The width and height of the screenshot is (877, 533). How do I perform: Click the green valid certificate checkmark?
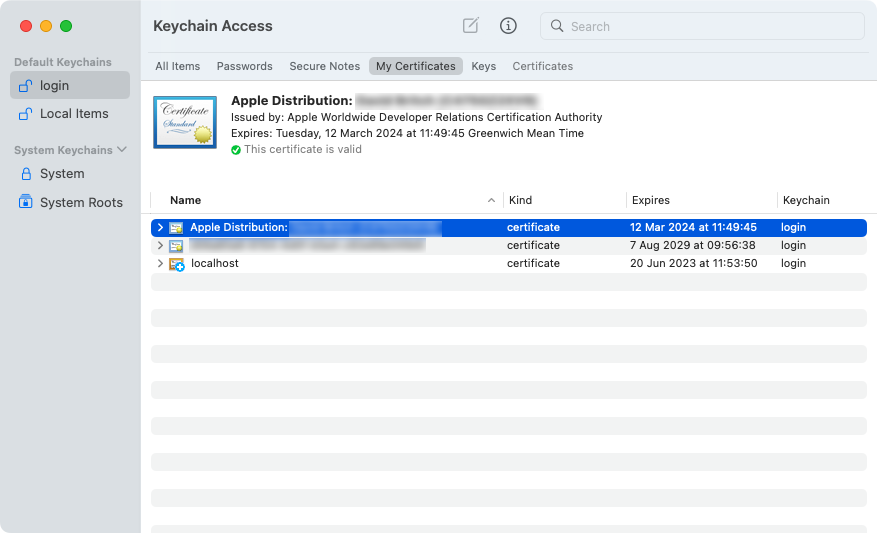point(236,150)
